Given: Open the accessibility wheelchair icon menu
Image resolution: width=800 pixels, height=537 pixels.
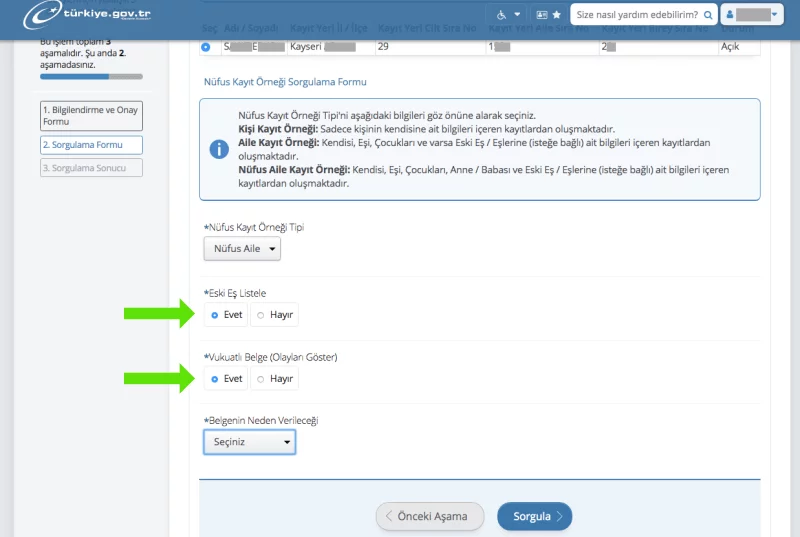Looking at the screenshot, I should tap(502, 15).
